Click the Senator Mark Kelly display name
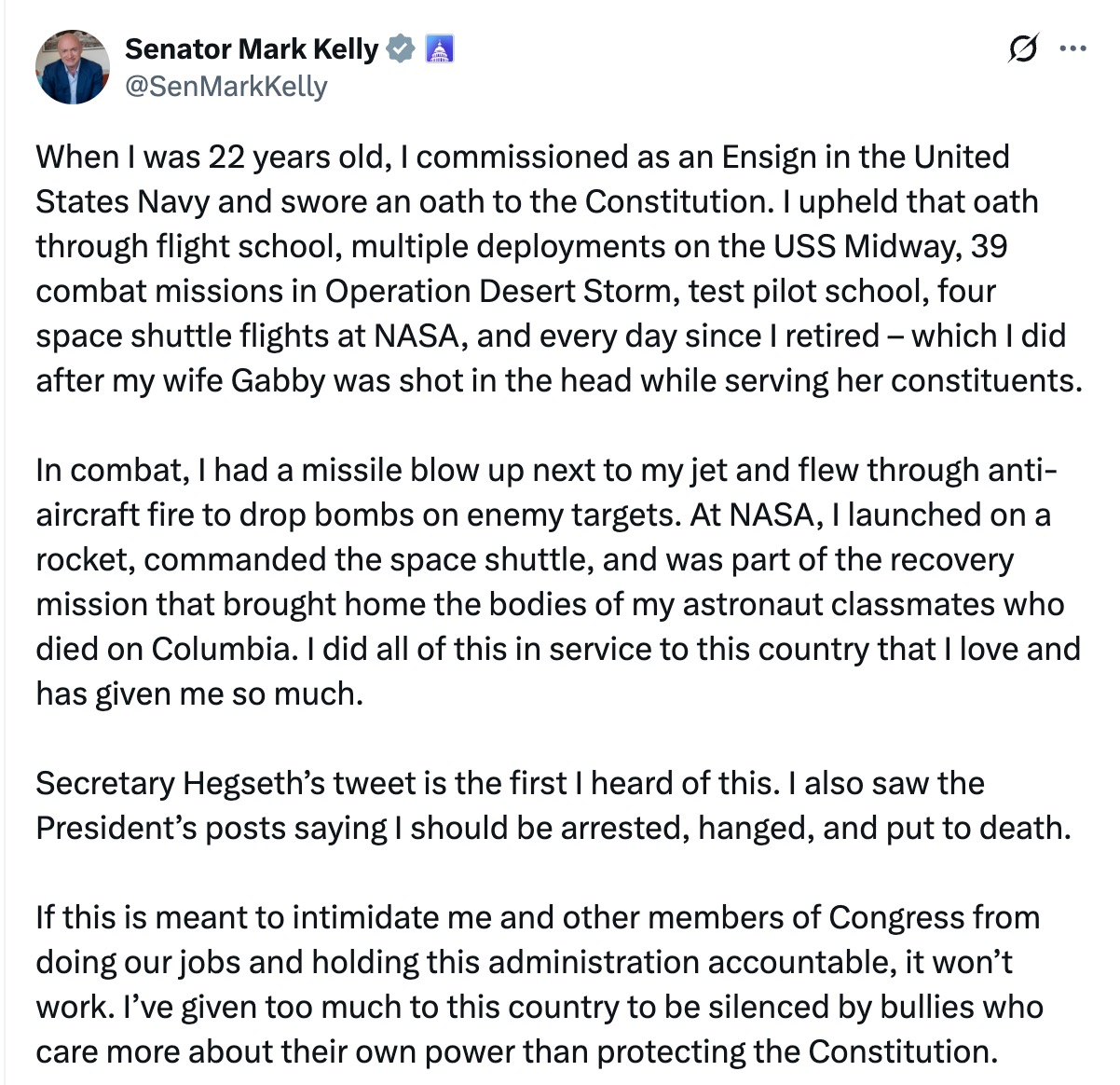 point(252,48)
